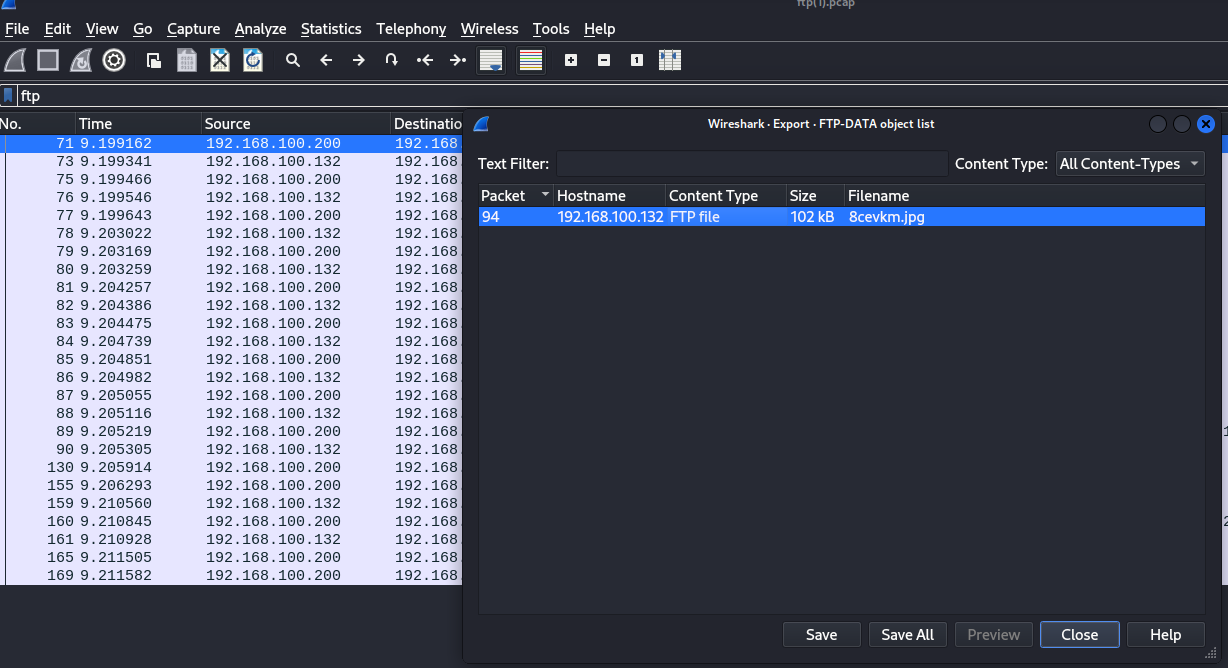The width and height of the screenshot is (1228, 668).
Task: Click the Save button
Action: pyautogui.click(x=821, y=635)
